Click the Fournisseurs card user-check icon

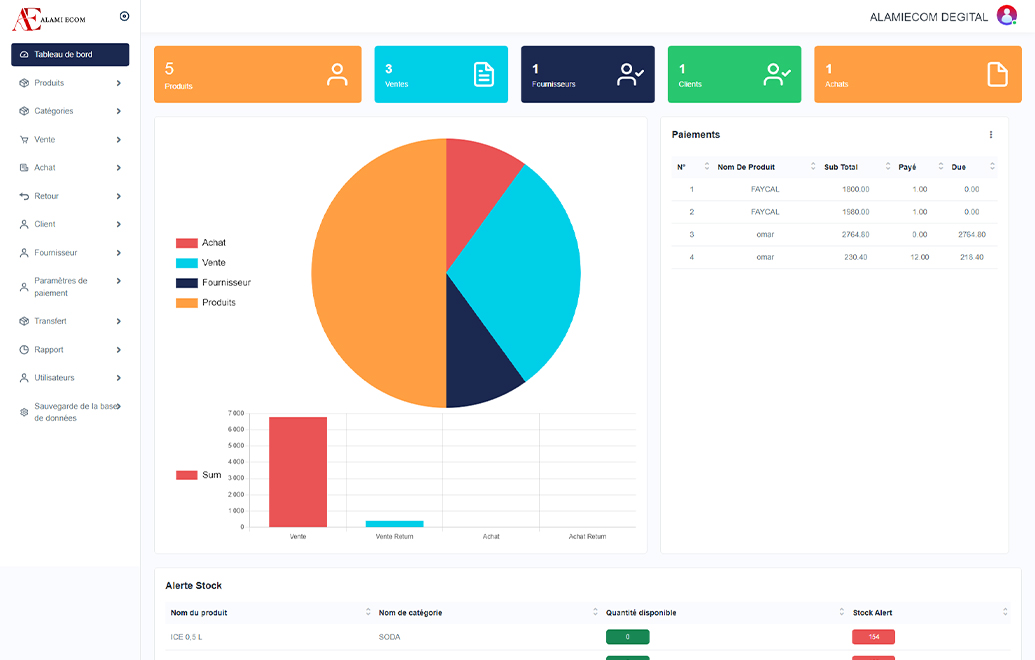click(630, 74)
